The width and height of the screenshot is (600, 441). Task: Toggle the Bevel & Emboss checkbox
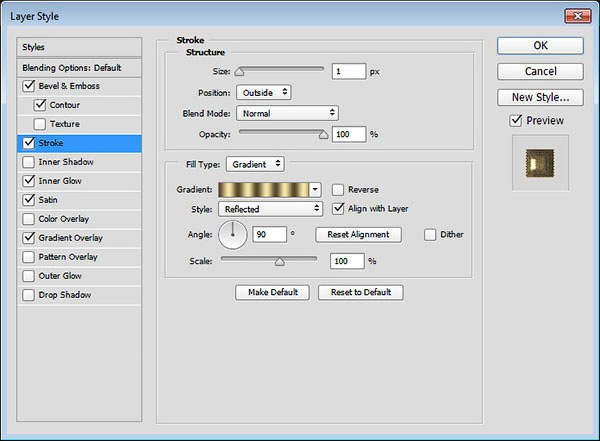(29, 86)
